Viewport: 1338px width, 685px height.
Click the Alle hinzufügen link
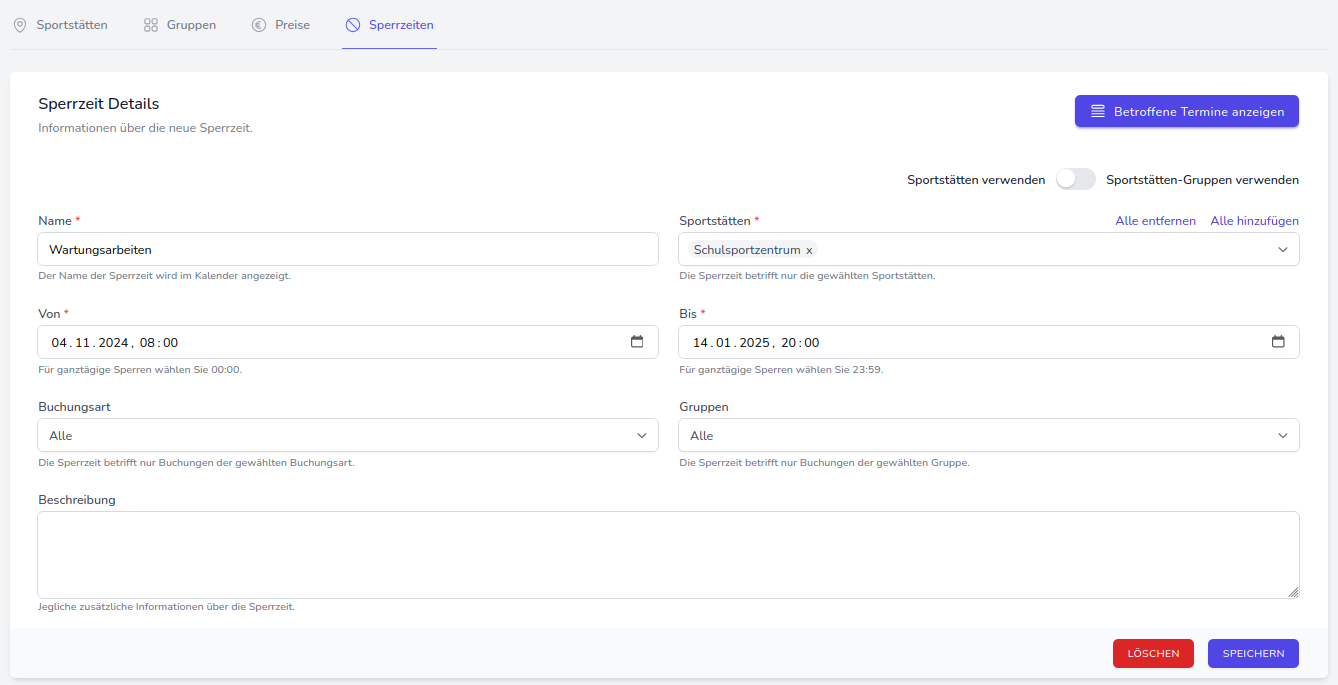(x=1254, y=221)
